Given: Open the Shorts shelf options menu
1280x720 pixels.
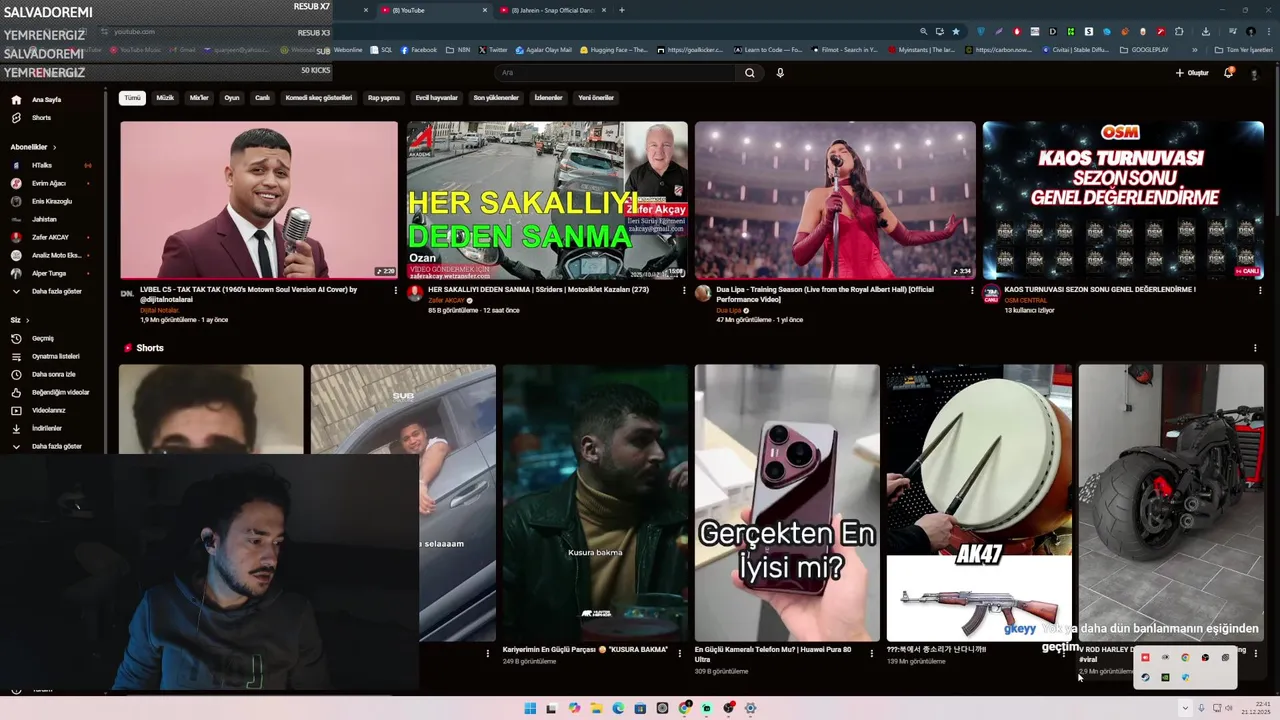Looking at the screenshot, I should [1255, 348].
